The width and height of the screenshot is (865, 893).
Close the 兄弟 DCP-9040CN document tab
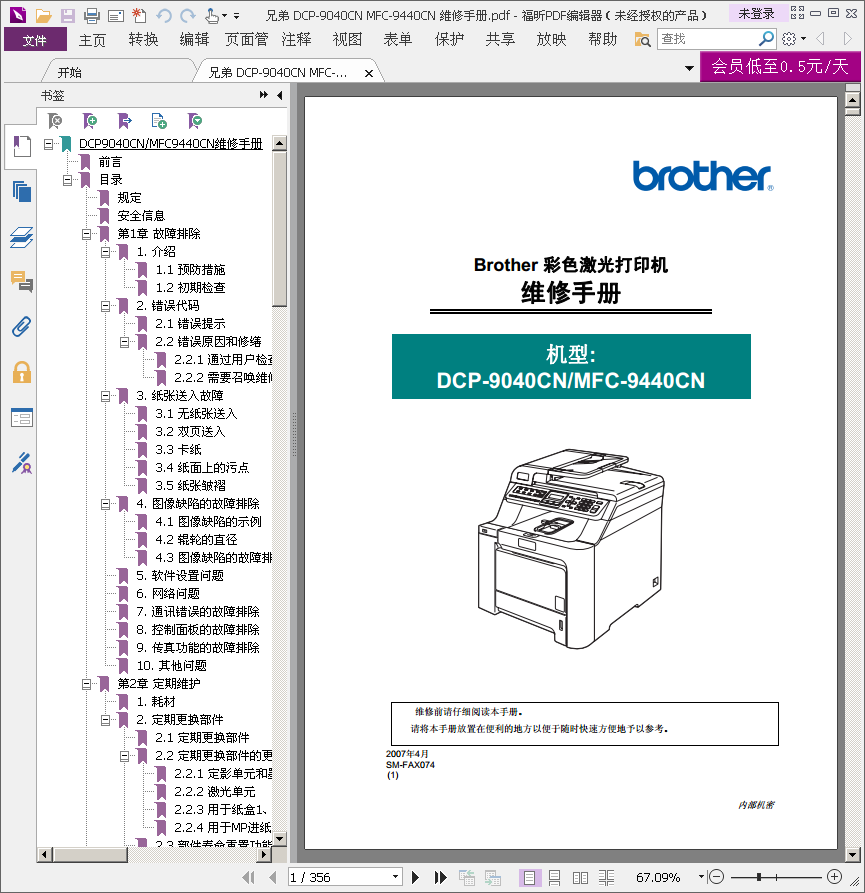pos(369,73)
